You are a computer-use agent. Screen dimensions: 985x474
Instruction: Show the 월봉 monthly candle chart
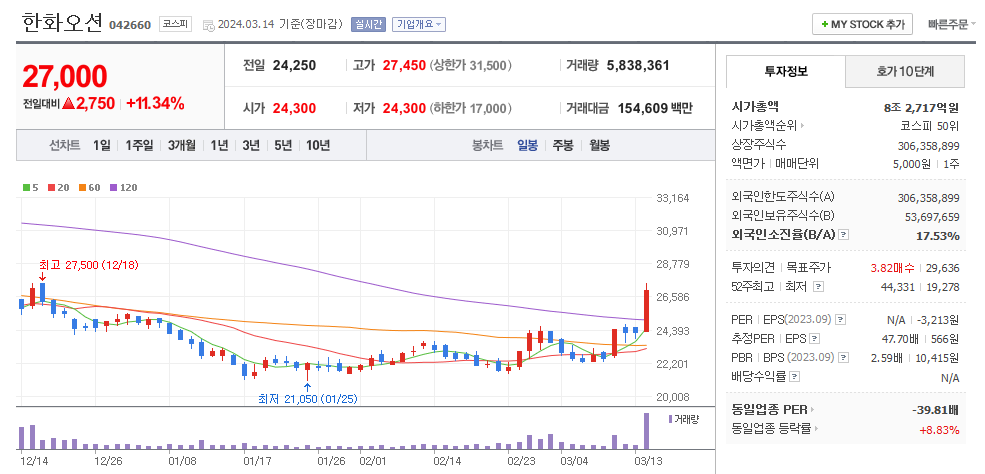599,146
